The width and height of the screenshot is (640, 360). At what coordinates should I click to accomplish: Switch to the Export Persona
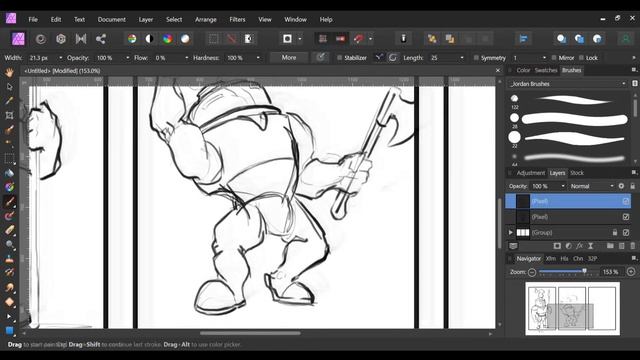[101, 39]
